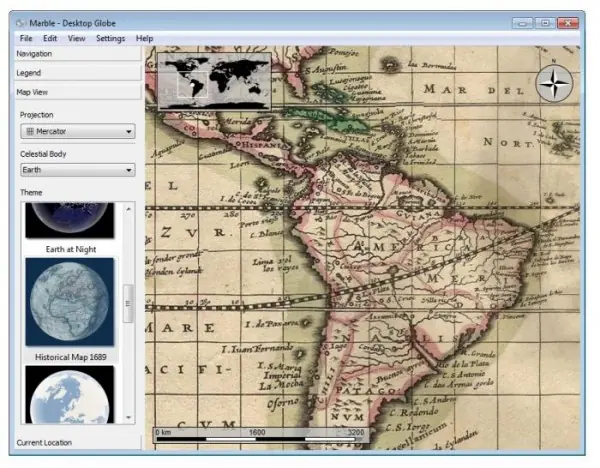600x468 pixels.
Task: Open the Current Location tab
Action: [x=78, y=442]
